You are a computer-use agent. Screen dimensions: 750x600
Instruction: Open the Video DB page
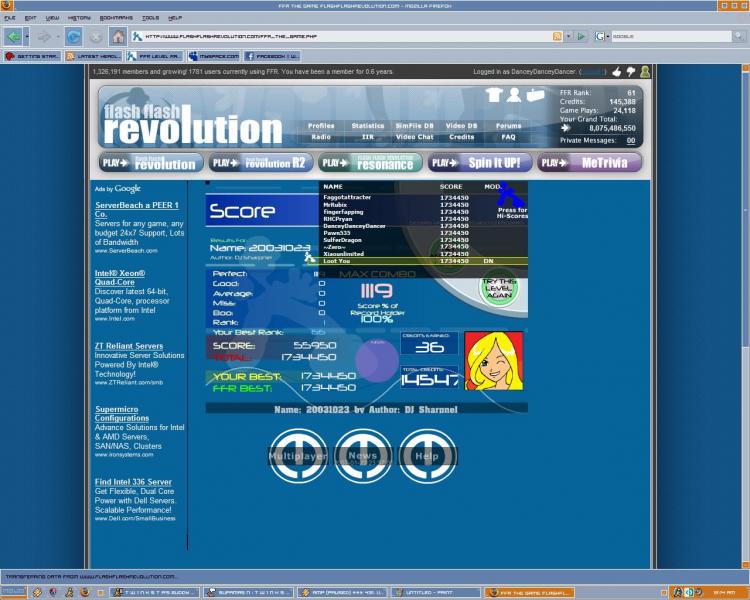pyautogui.click(x=462, y=126)
